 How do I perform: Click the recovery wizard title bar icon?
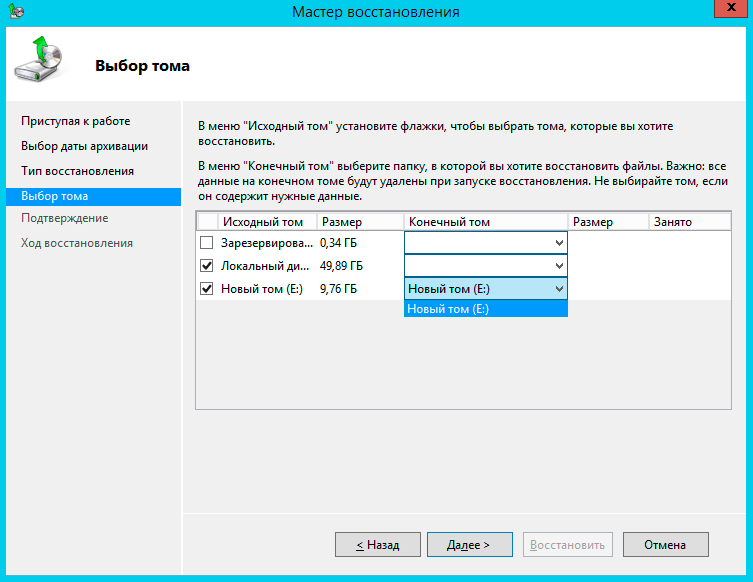(16, 11)
